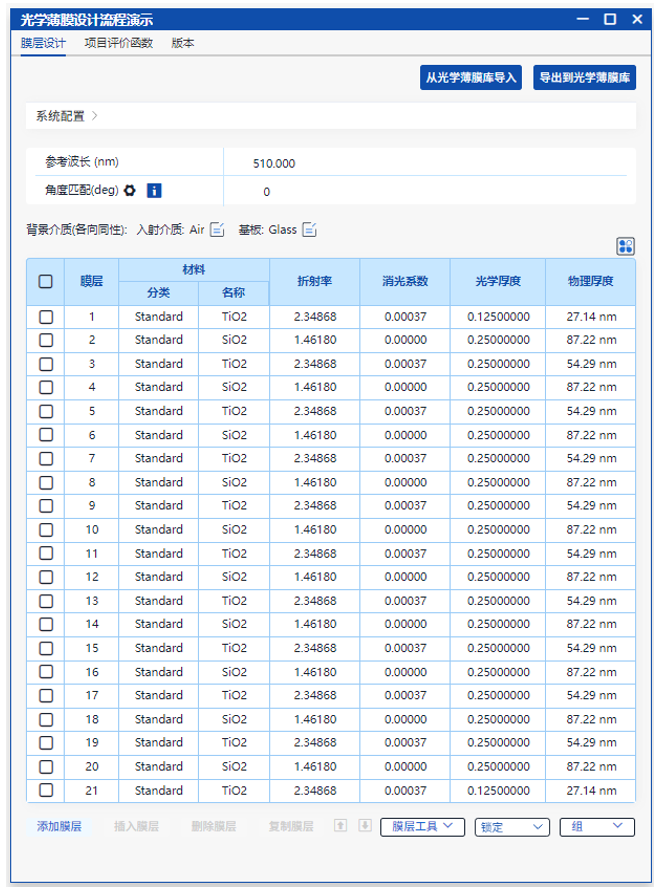Click the move layer down arrow icon
This screenshot has width=660, height=893.
point(365,826)
